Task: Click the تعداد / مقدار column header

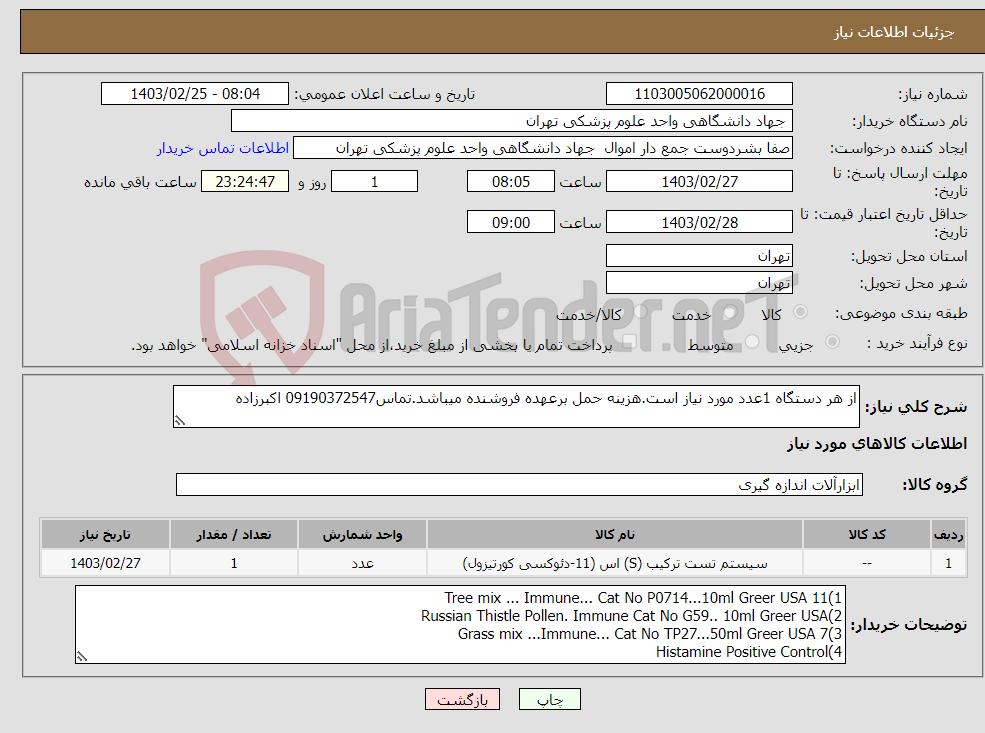Action: [234, 535]
